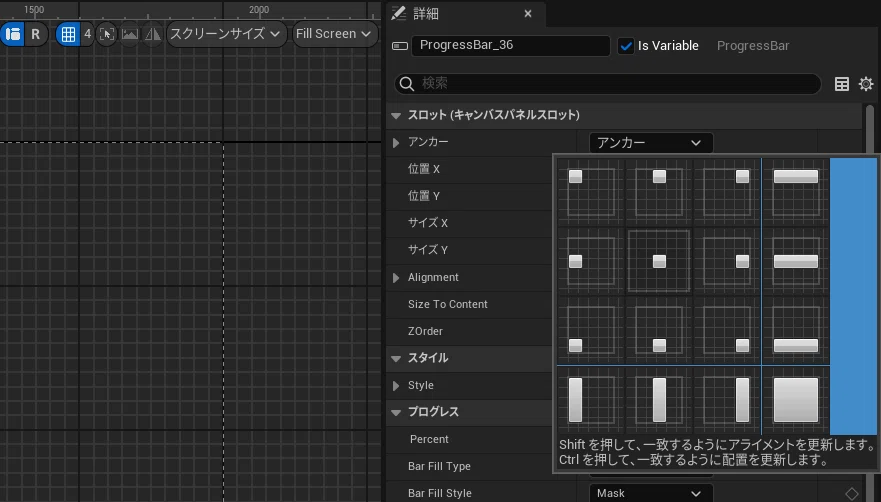This screenshot has width=881, height=502.
Task: Click the サイズ Y property label
Action: click(x=428, y=250)
